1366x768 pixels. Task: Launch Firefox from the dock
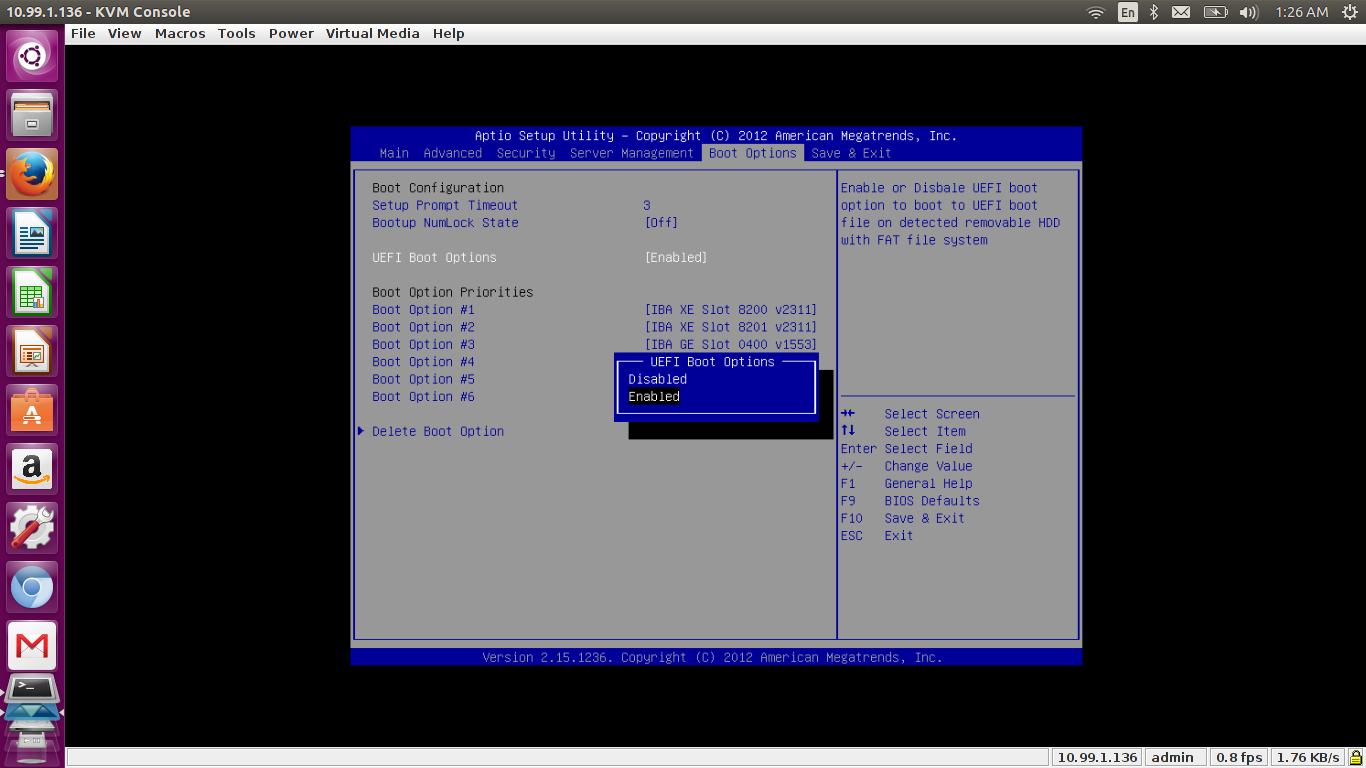coord(32,174)
